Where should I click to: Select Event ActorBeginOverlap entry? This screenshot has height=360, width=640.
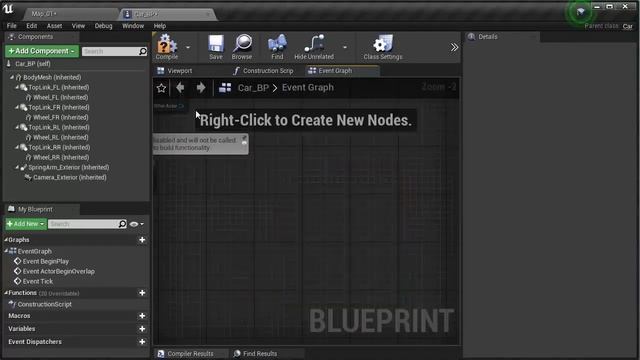pyautogui.click(x=58, y=271)
